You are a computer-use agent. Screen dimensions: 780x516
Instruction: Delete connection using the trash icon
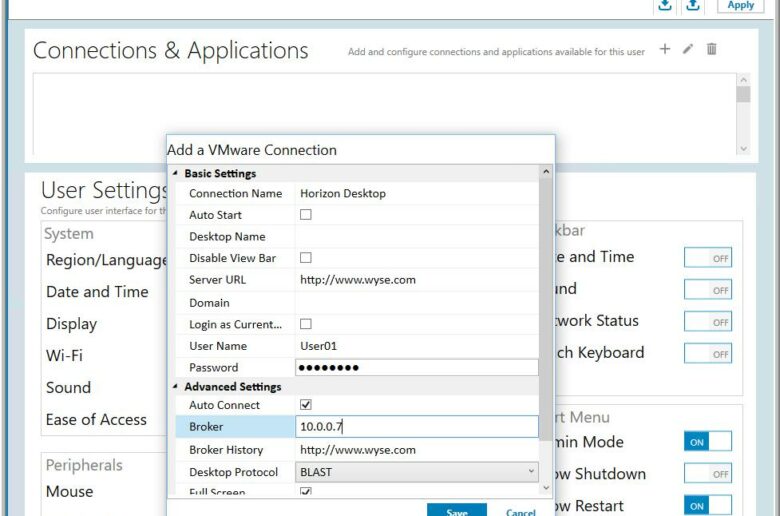(711, 49)
